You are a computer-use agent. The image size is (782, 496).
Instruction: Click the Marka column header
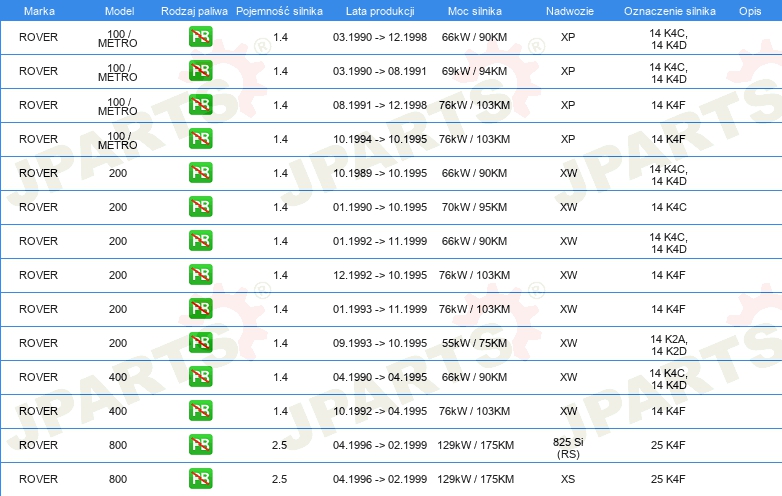coord(39,11)
